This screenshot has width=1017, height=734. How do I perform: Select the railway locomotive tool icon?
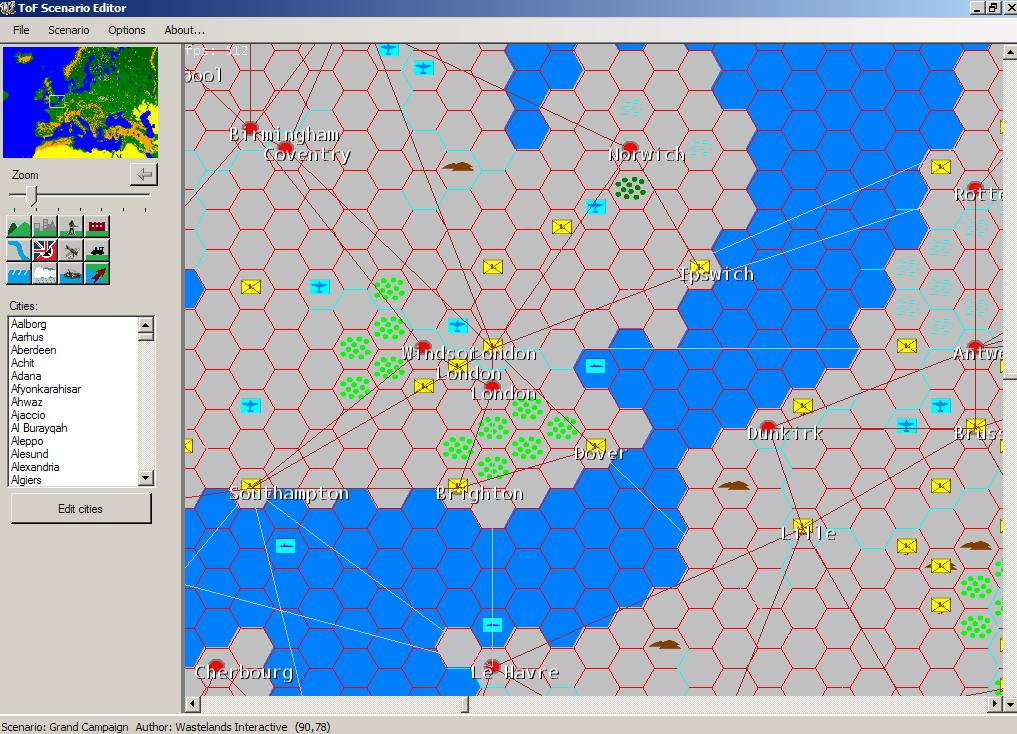point(97,250)
